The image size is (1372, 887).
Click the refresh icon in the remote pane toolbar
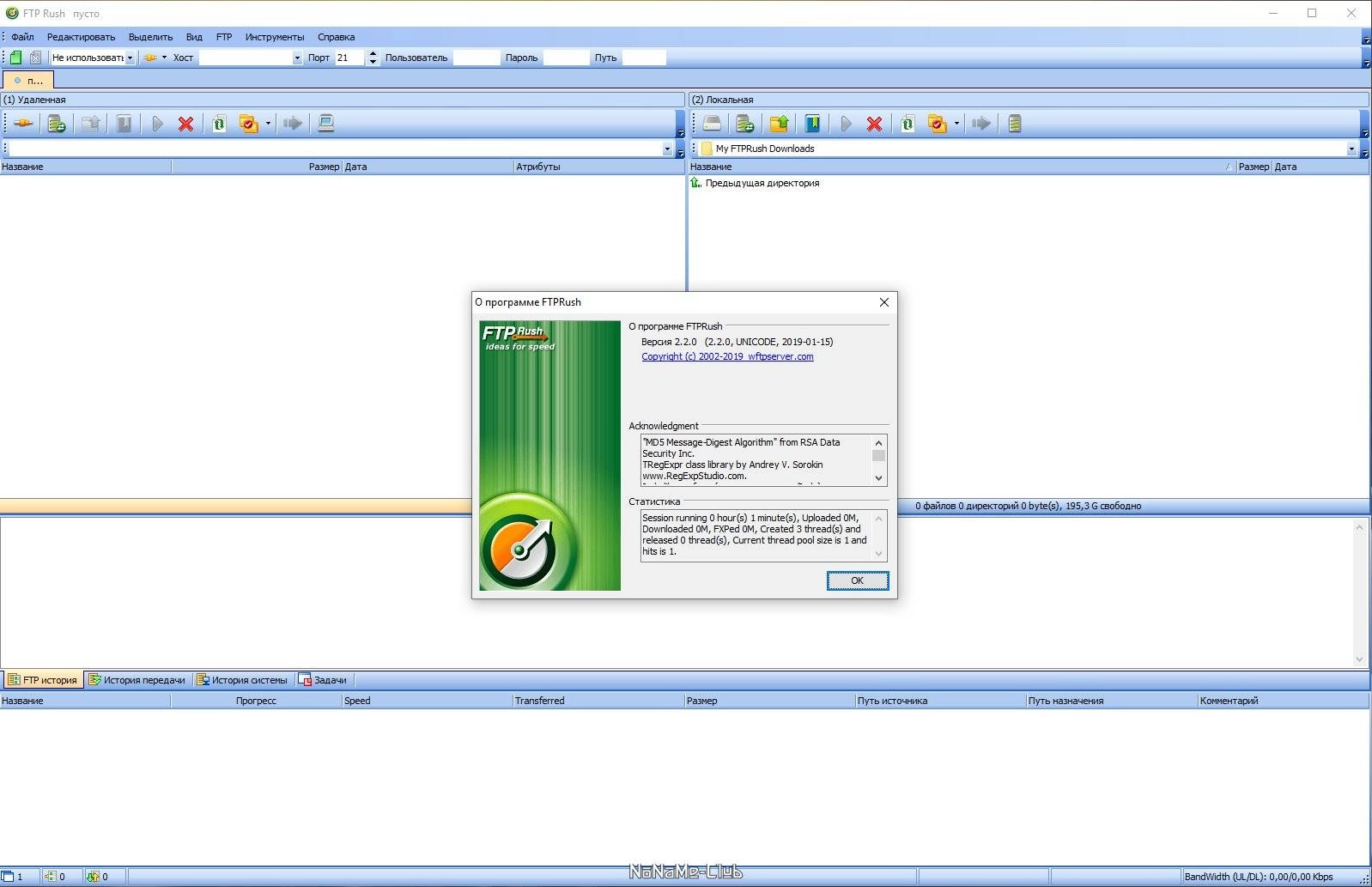click(219, 124)
